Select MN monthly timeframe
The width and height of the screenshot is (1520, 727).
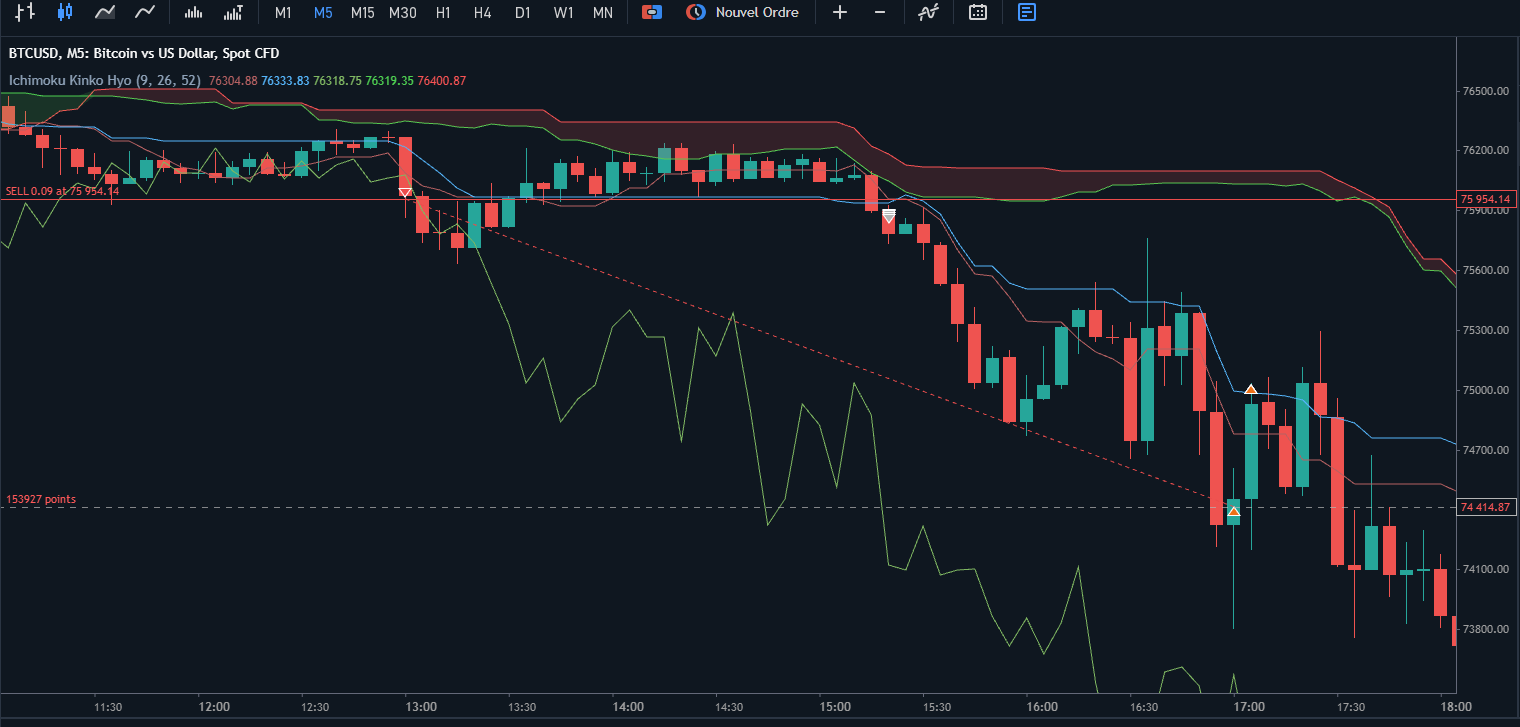[603, 13]
